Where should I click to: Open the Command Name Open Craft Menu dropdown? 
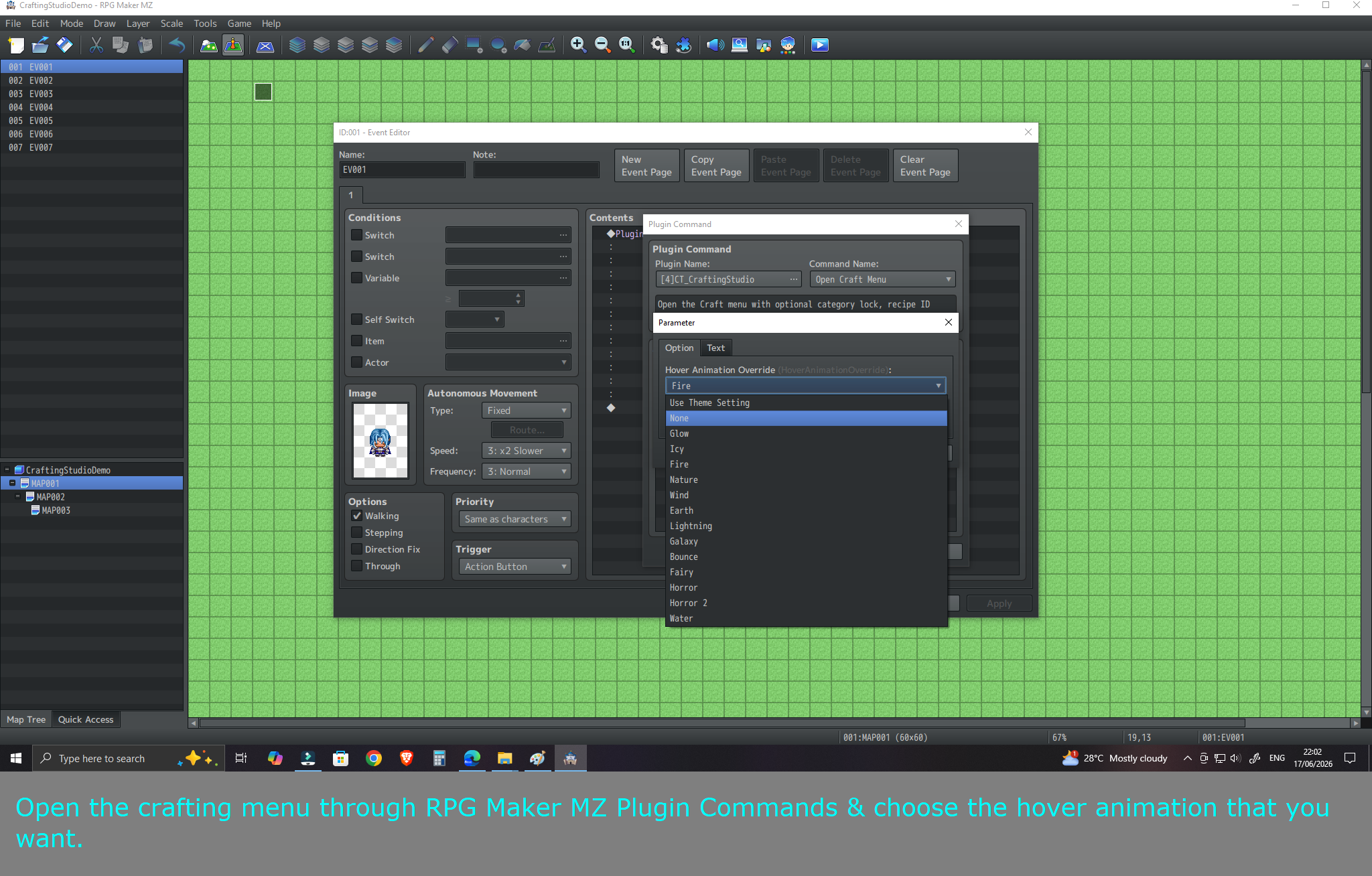882,279
